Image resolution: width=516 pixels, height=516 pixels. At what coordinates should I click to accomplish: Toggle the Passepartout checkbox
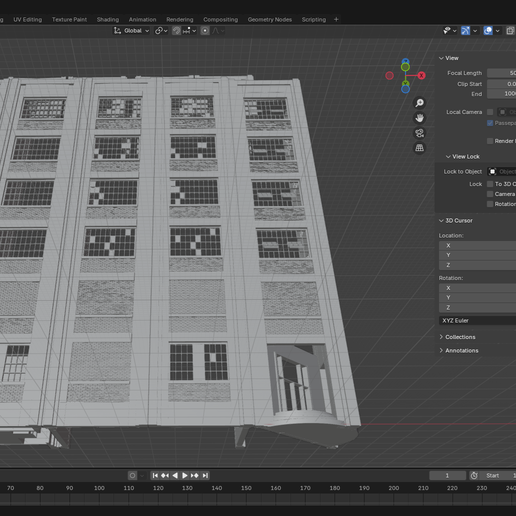[x=490, y=123]
